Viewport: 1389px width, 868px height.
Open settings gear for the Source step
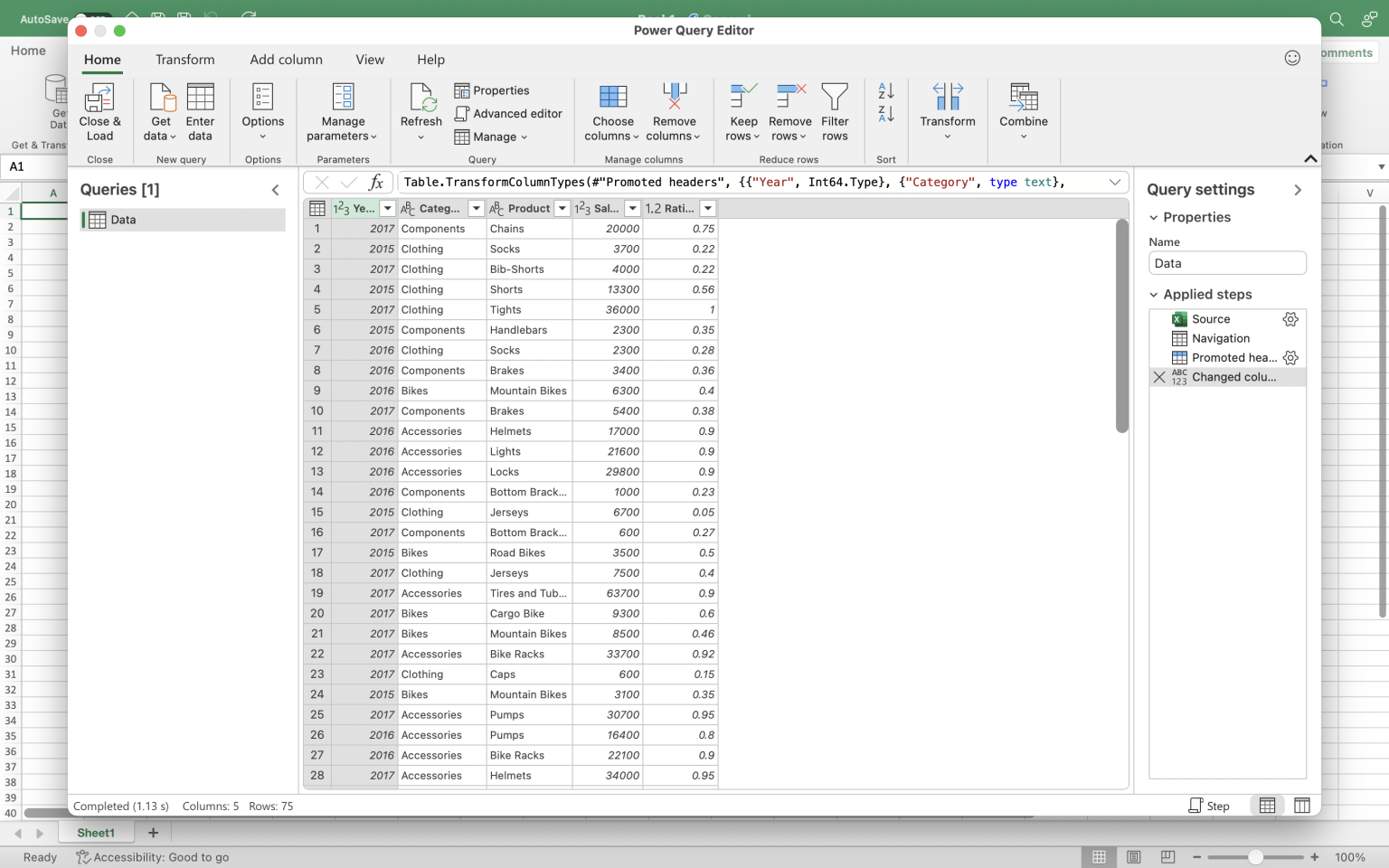(x=1290, y=319)
